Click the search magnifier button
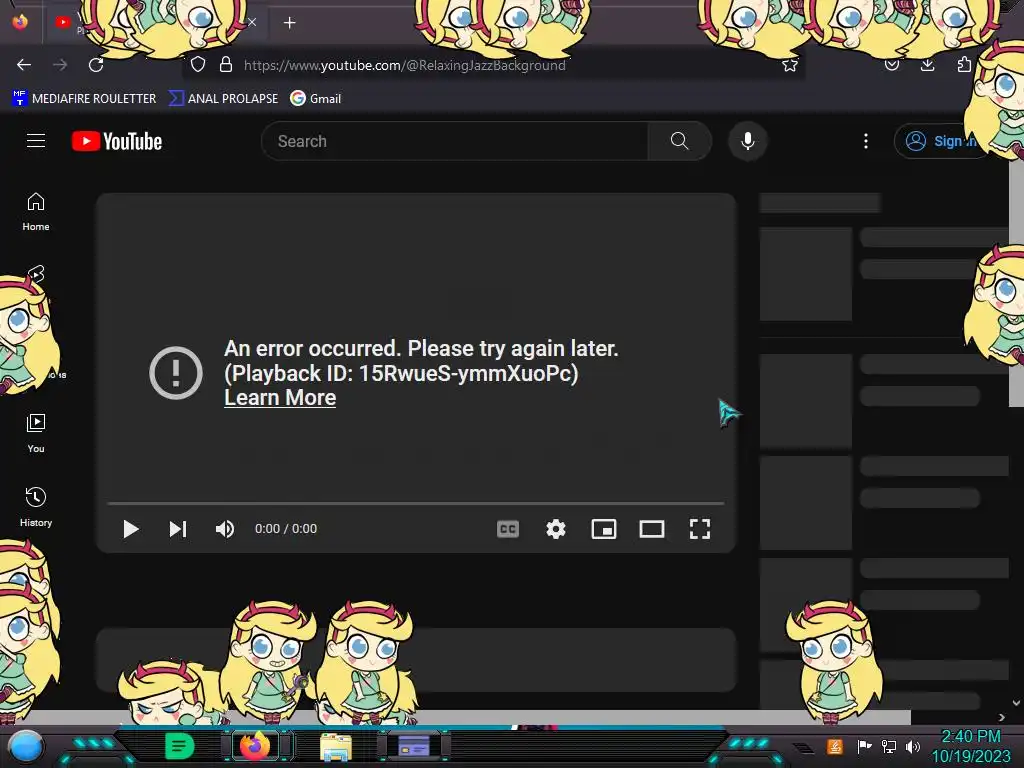This screenshot has height=768, width=1024. point(679,141)
